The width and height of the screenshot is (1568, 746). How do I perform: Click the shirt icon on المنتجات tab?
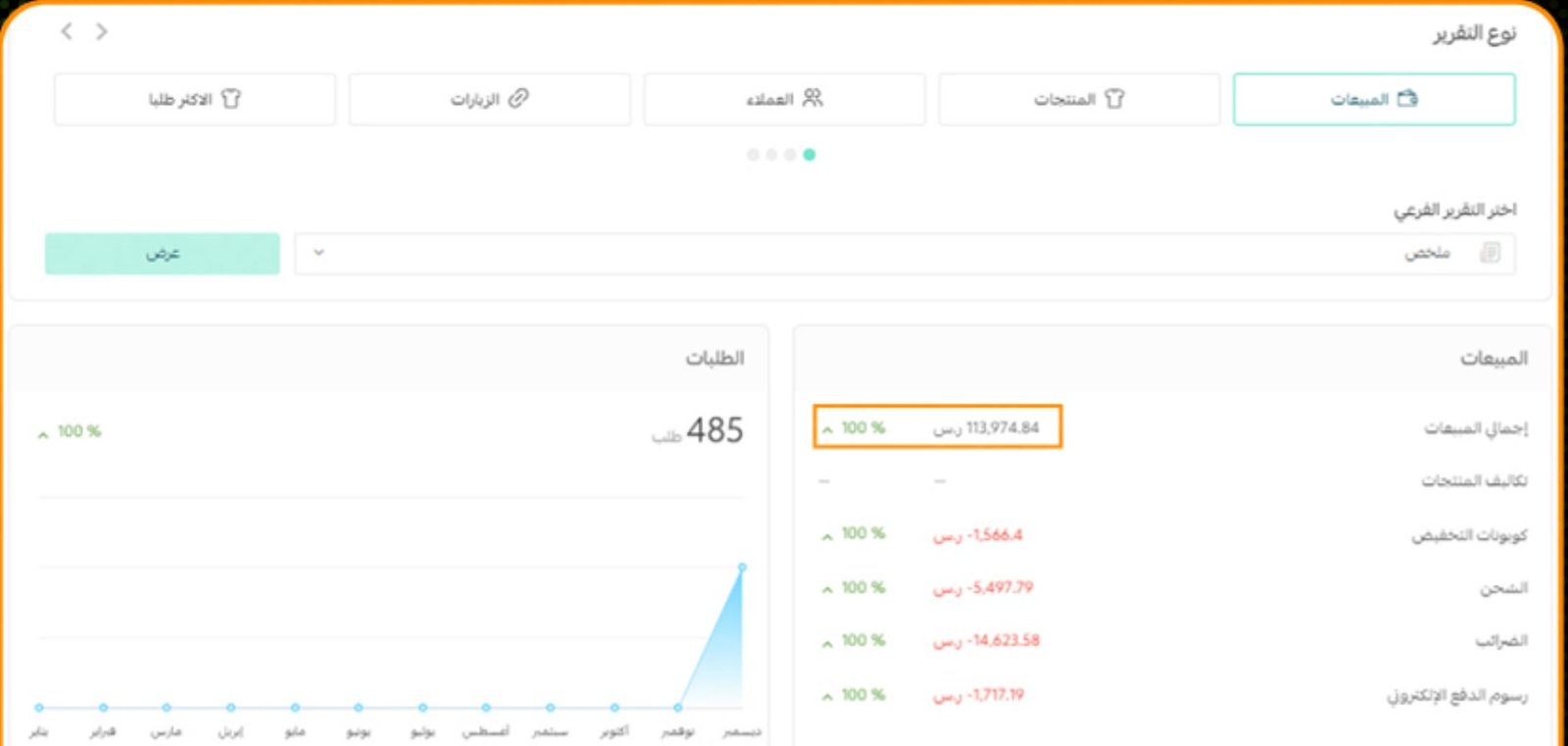click(x=1114, y=98)
